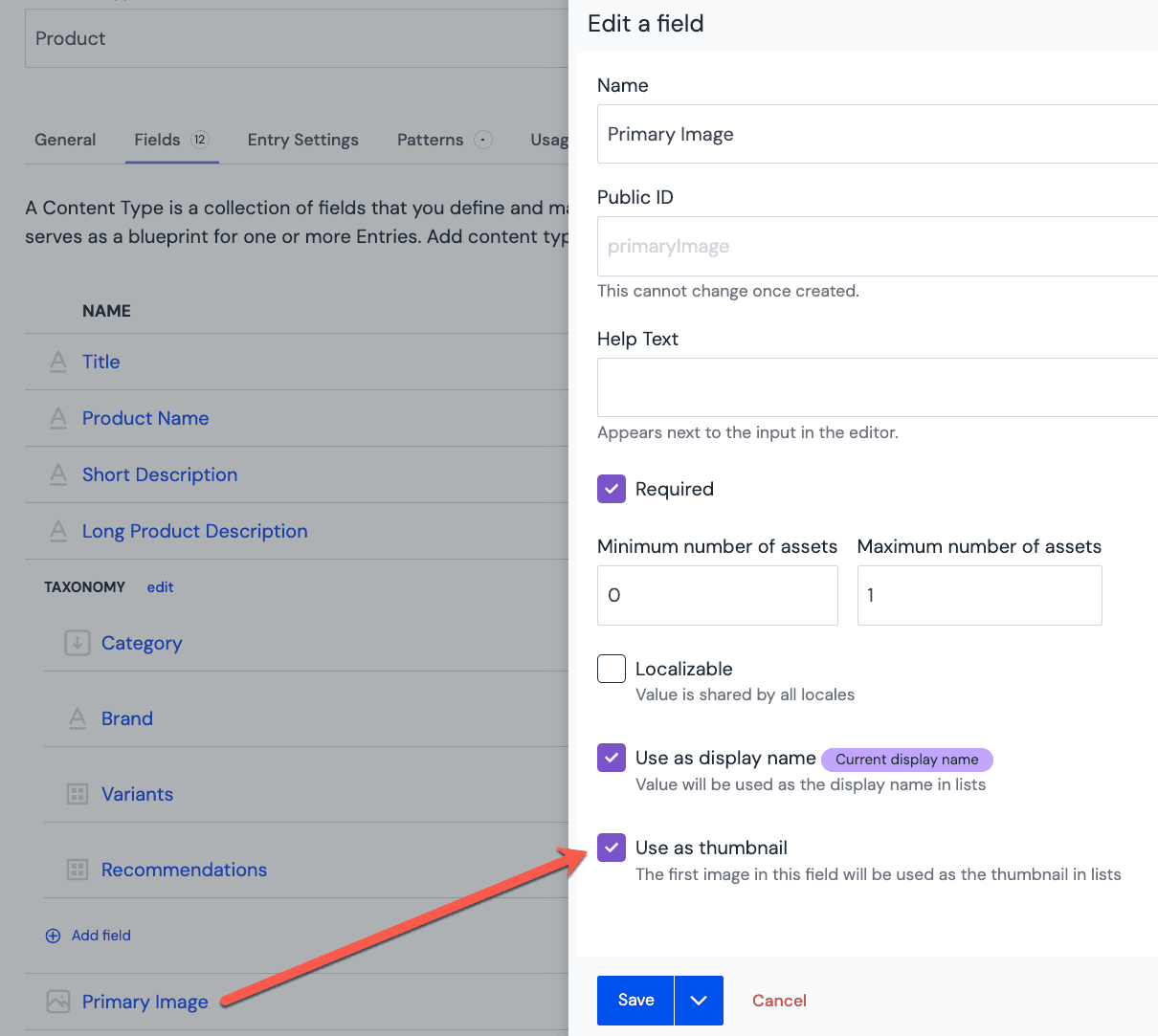Switch to the Entry Settings tab
This screenshot has height=1036, width=1158.
[x=302, y=140]
